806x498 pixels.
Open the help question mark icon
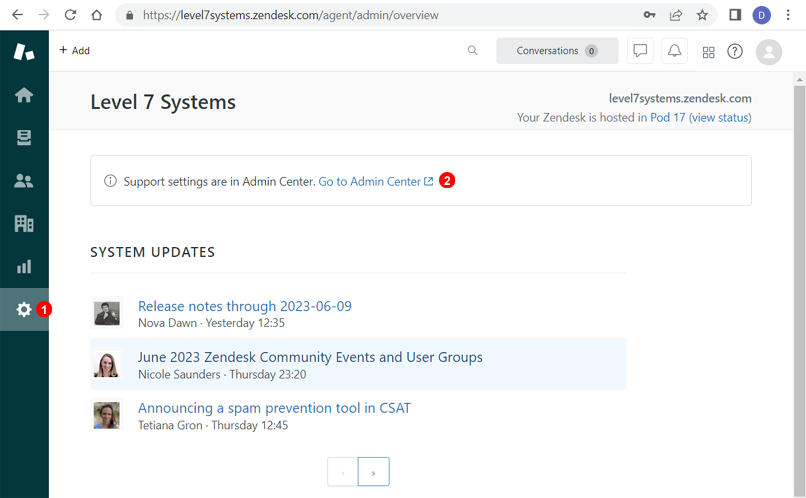tap(735, 51)
